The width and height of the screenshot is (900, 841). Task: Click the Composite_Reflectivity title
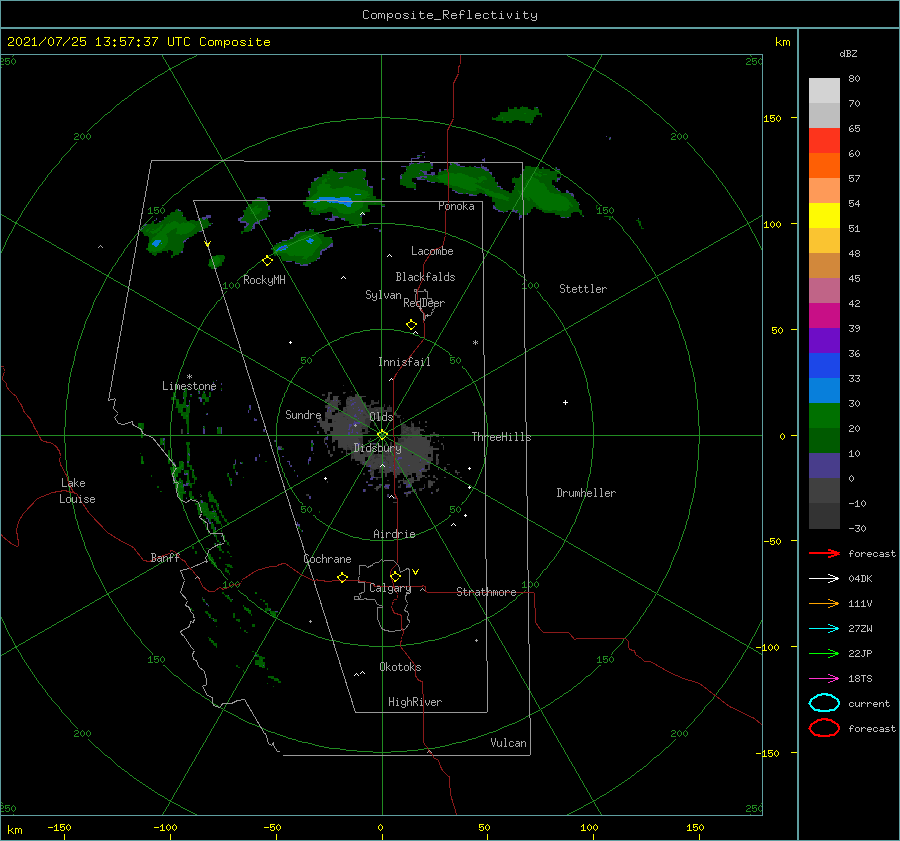pyautogui.click(x=450, y=15)
